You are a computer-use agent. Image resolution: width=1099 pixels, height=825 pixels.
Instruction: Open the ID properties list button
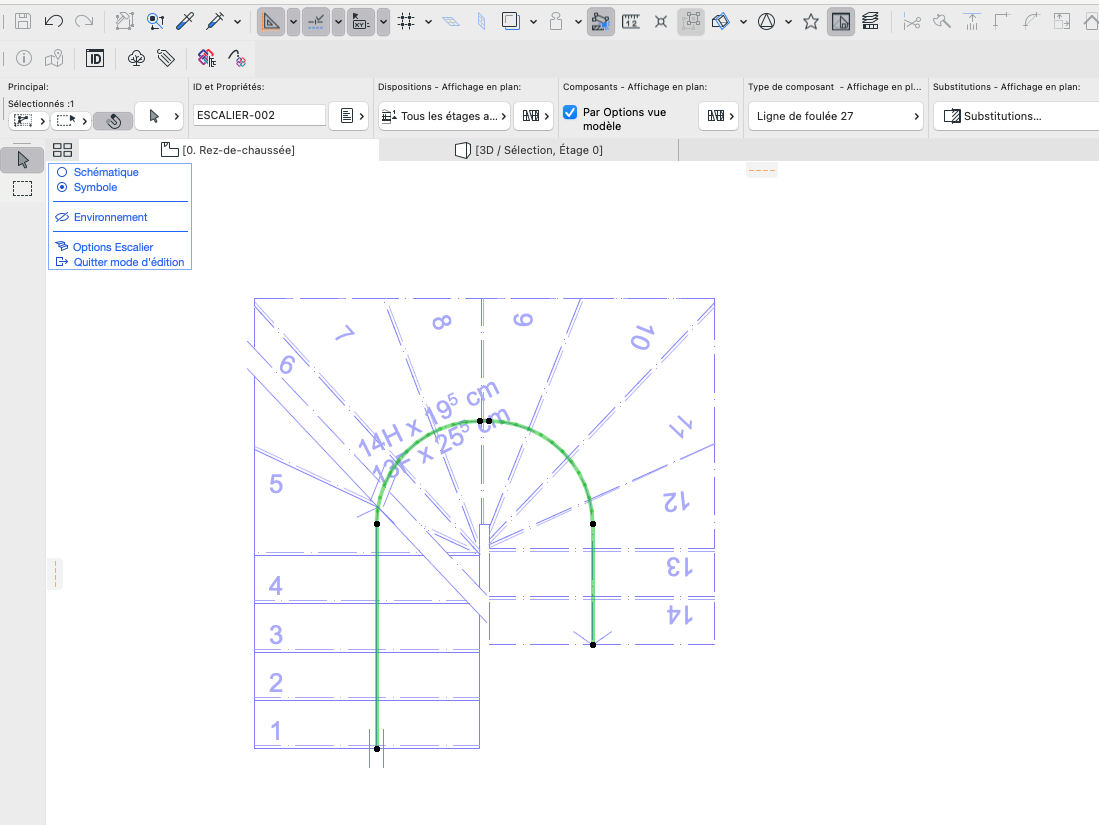click(x=349, y=116)
